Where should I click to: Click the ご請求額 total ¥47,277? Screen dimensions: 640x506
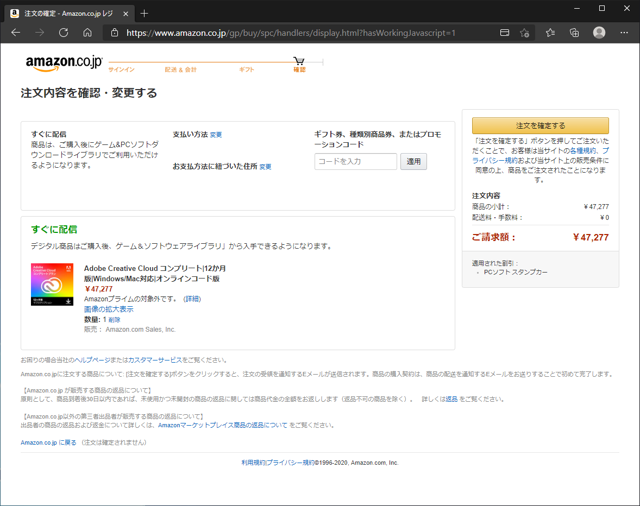pyautogui.click(x=590, y=237)
